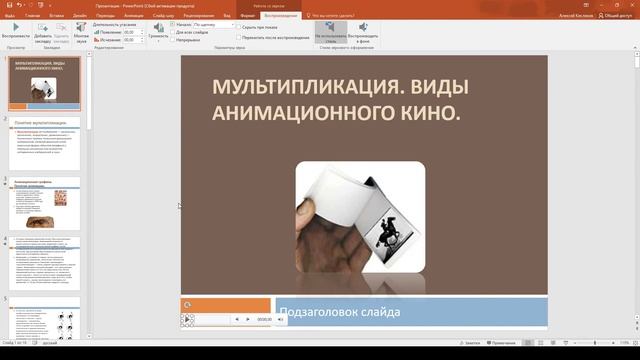Image resolution: width=640 pixels, height=360 pixels.
Task: Click the Save icon in quick access toolbar
Action: (9, 5)
